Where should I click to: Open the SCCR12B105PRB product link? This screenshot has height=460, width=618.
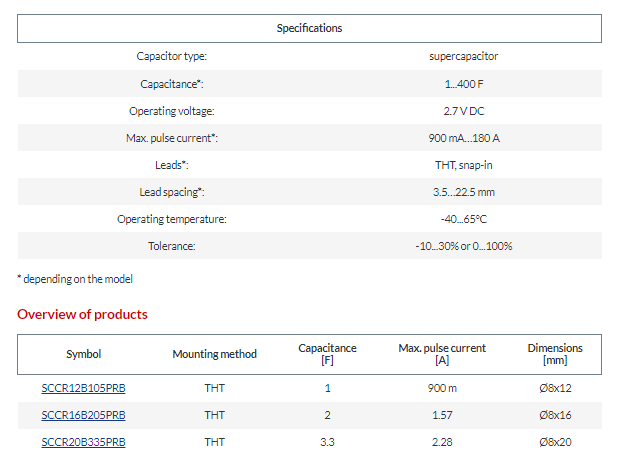(x=83, y=388)
